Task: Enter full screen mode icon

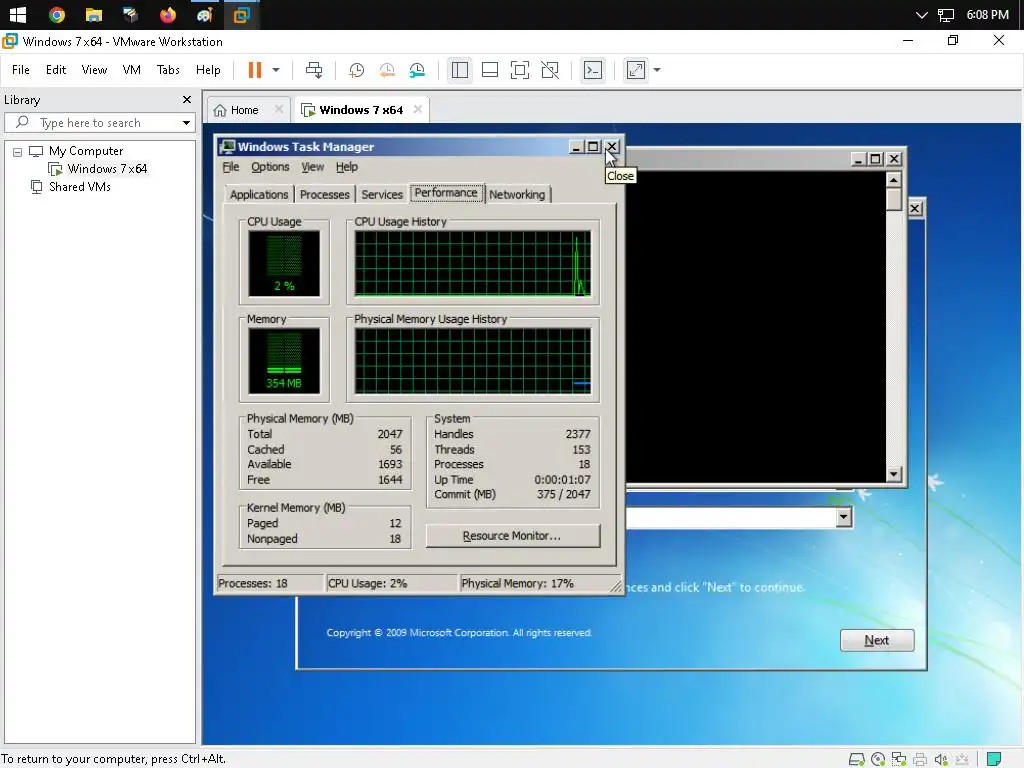Action: [x=520, y=70]
